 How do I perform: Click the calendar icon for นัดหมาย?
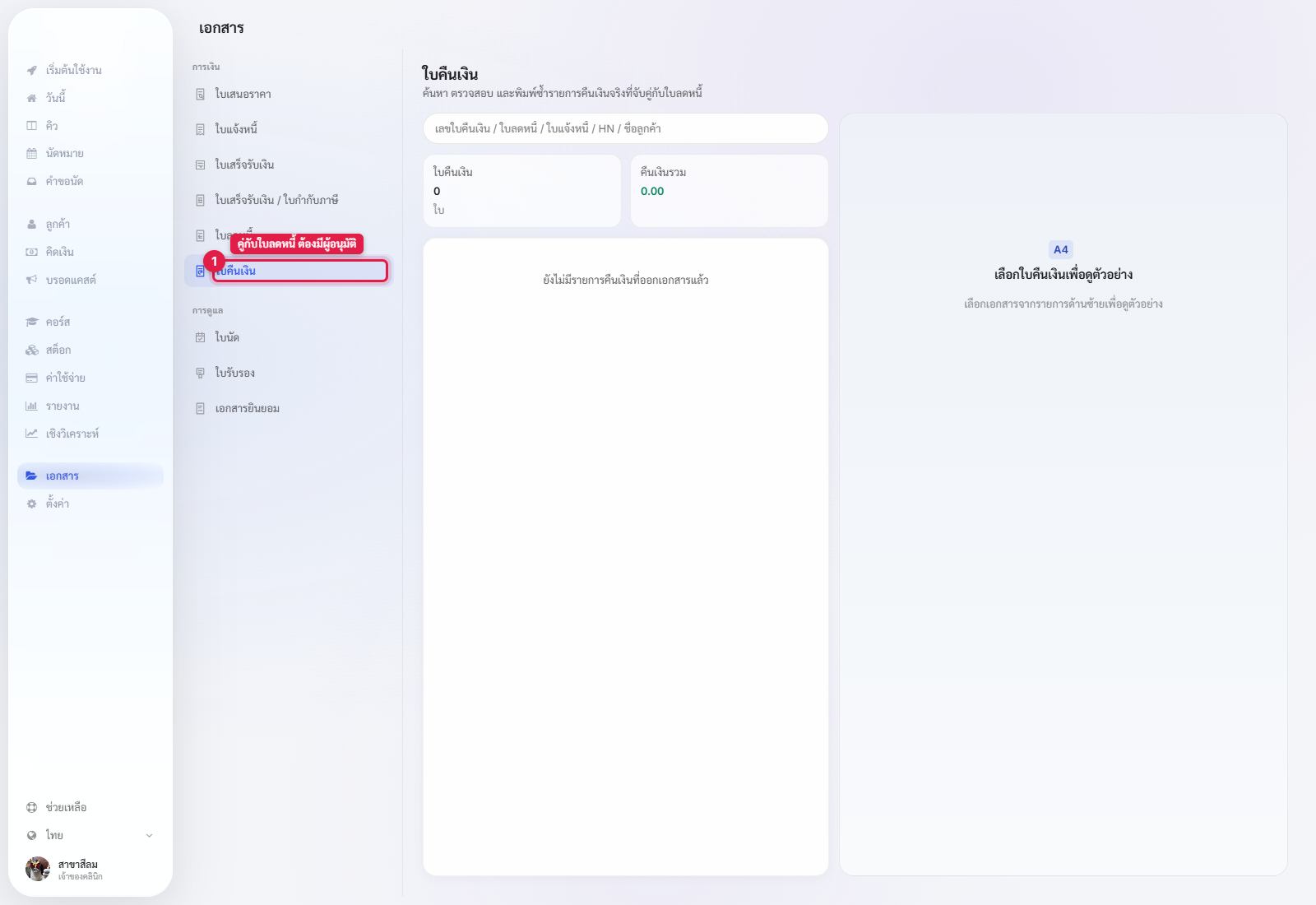pos(31,154)
